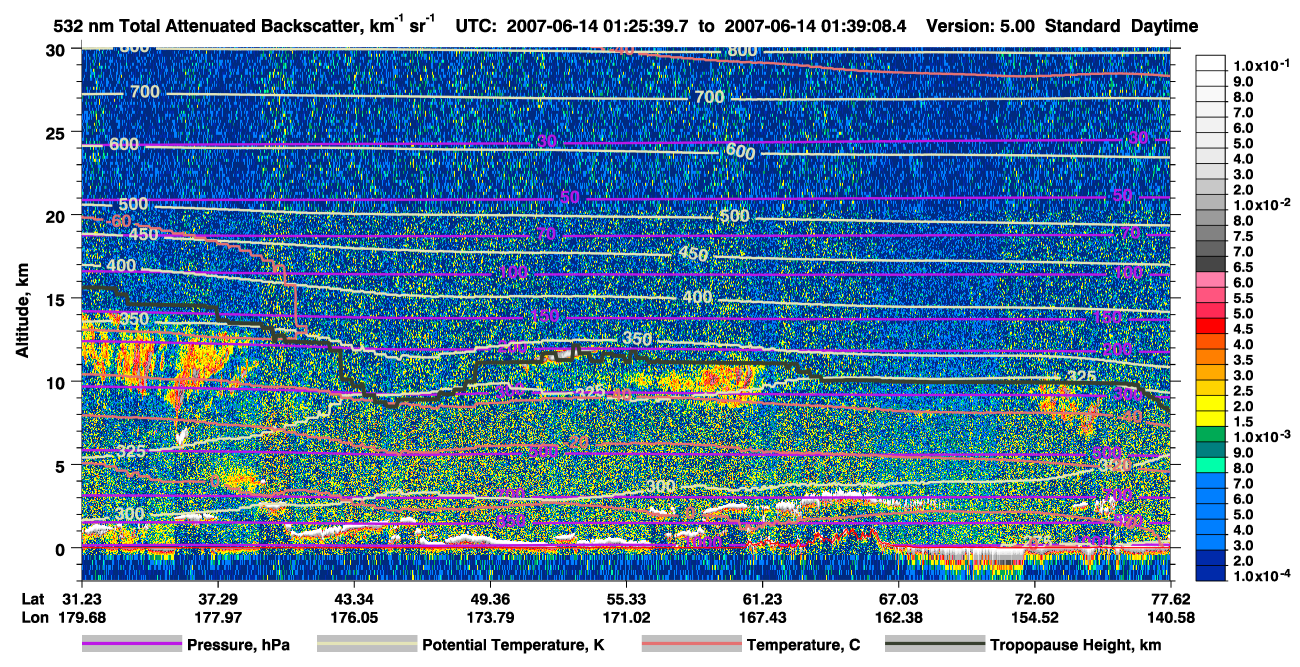
Task: Click the 'Lat' row label
Action: (33, 597)
